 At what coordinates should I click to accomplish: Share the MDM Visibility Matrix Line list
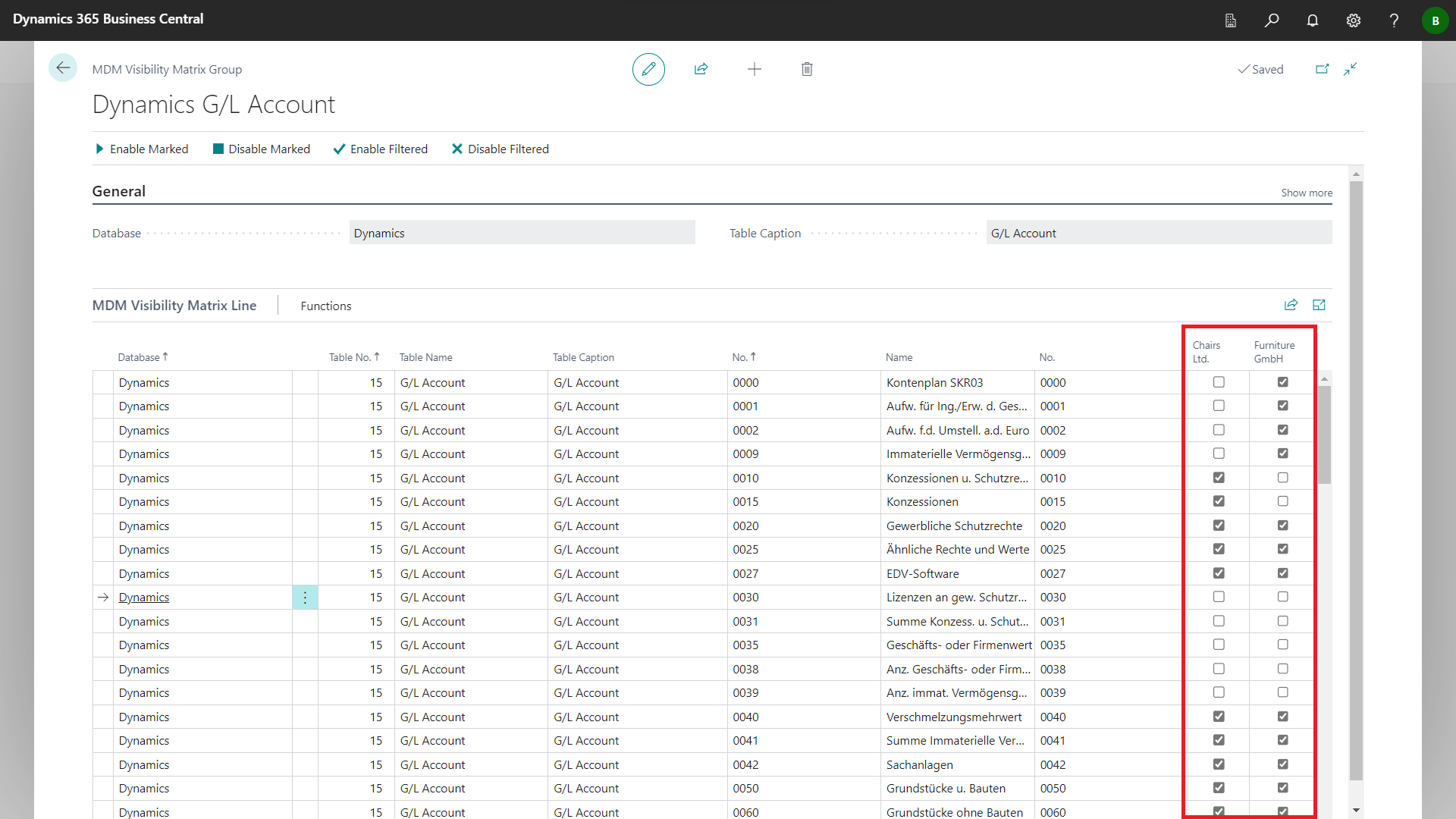coord(1291,305)
